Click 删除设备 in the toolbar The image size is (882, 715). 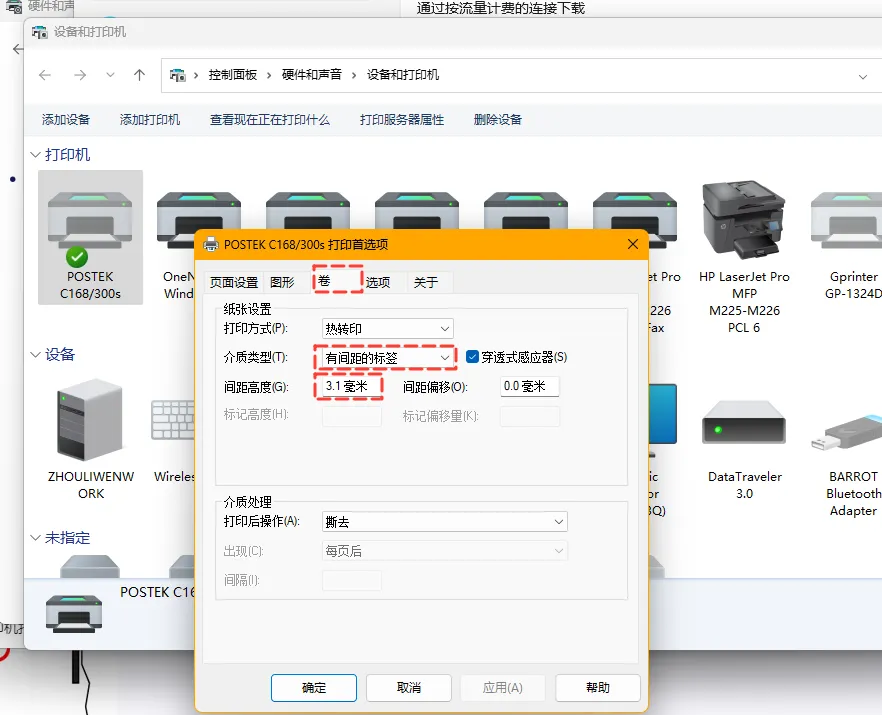(x=498, y=119)
